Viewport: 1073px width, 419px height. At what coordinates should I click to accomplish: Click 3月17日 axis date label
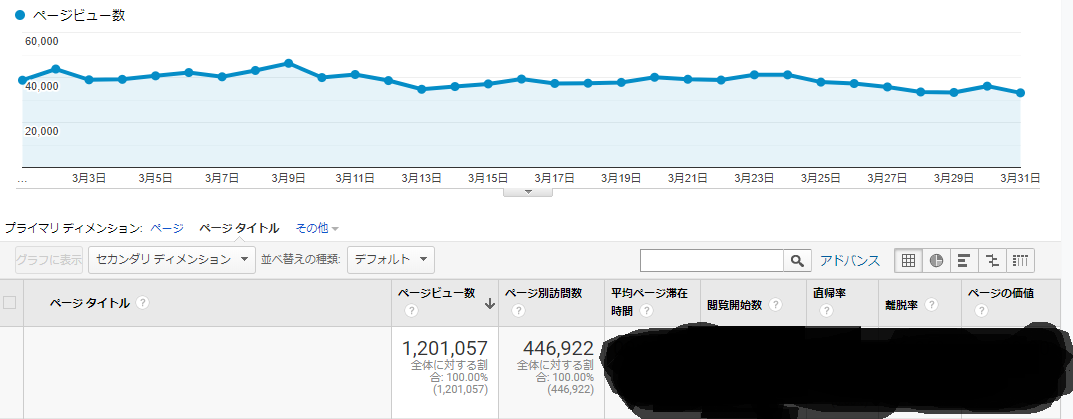click(554, 178)
